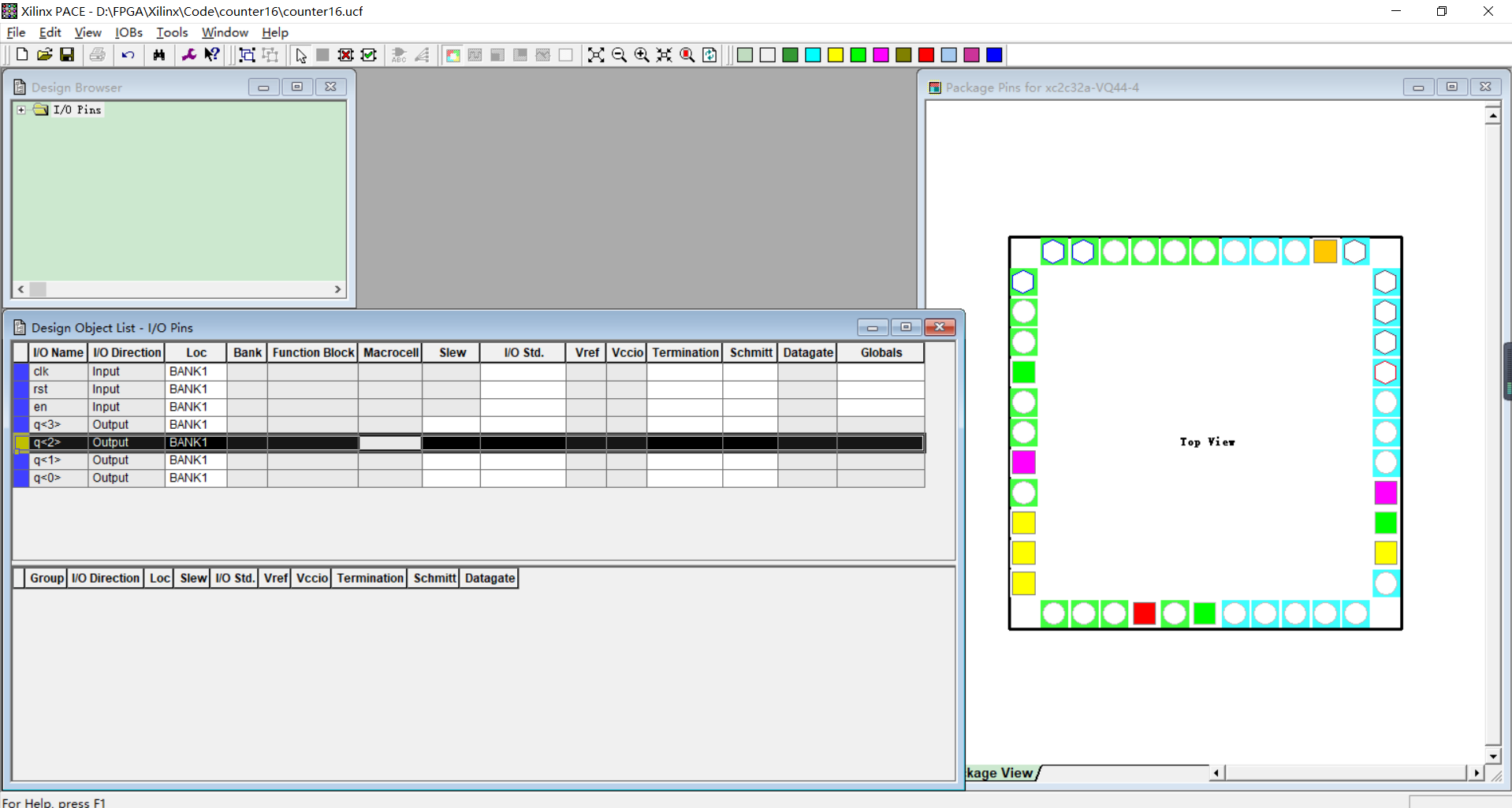The height and width of the screenshot is (808, 1512).
Task: Click the red-lens magnifier icon
Action: click(687, 54)
